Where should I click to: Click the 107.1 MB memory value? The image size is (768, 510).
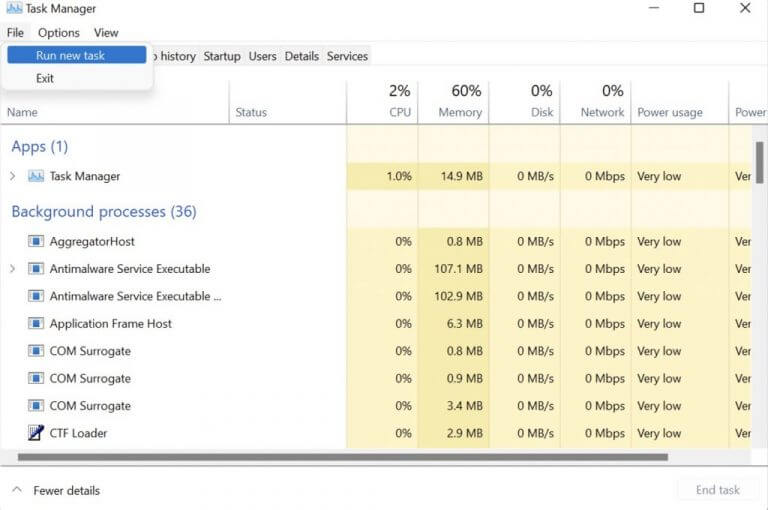click(458, 269)
